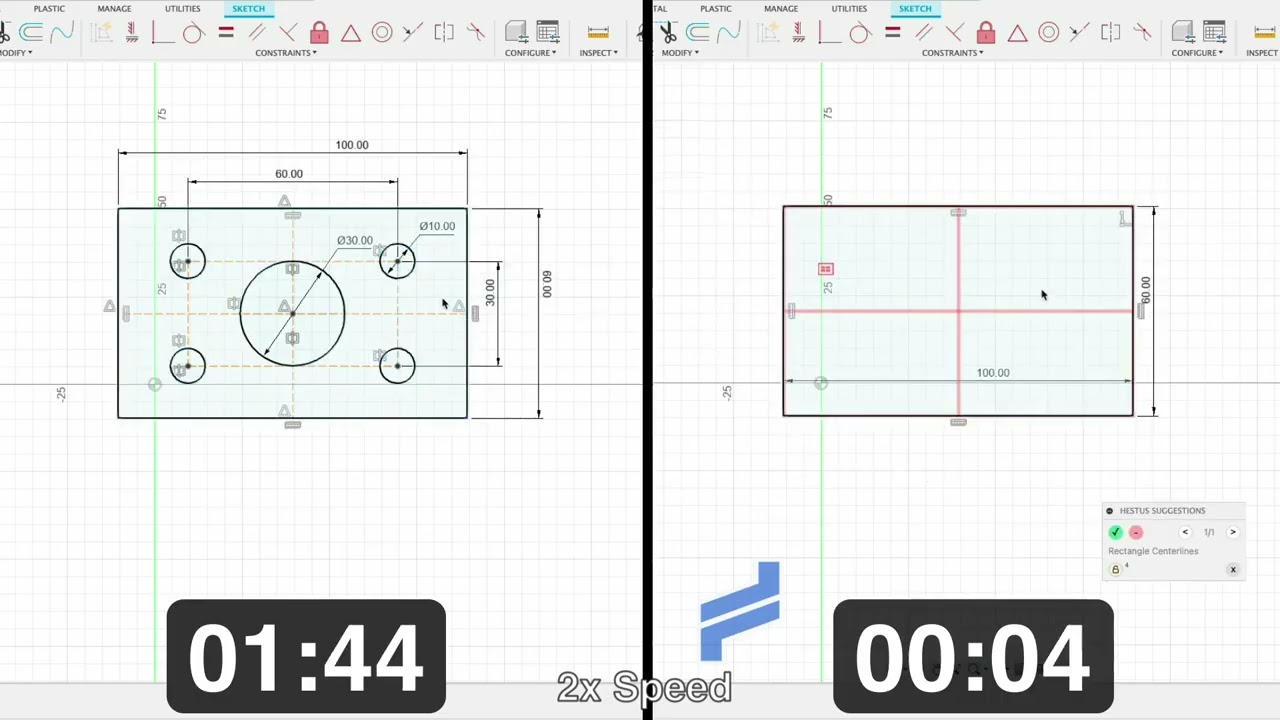
Task: Click the red rectangle constraint glyph in sketch
Action: (x=825, y=269)
